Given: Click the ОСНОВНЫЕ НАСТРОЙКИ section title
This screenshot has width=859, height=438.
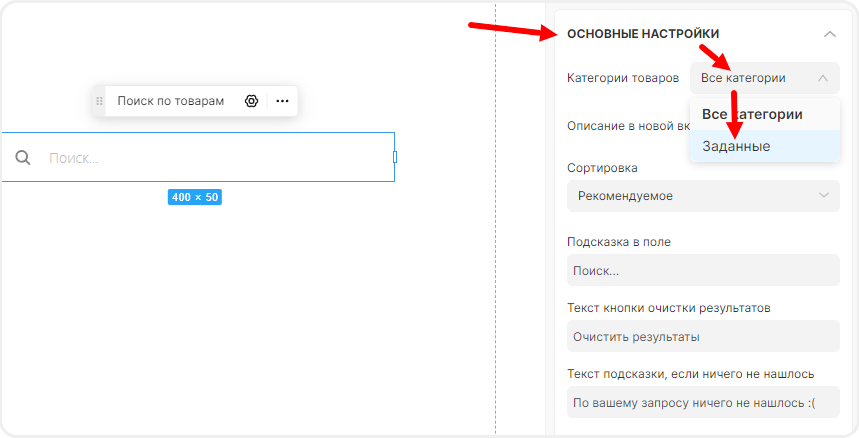Looking at the screenshot, I should point(642,34).
